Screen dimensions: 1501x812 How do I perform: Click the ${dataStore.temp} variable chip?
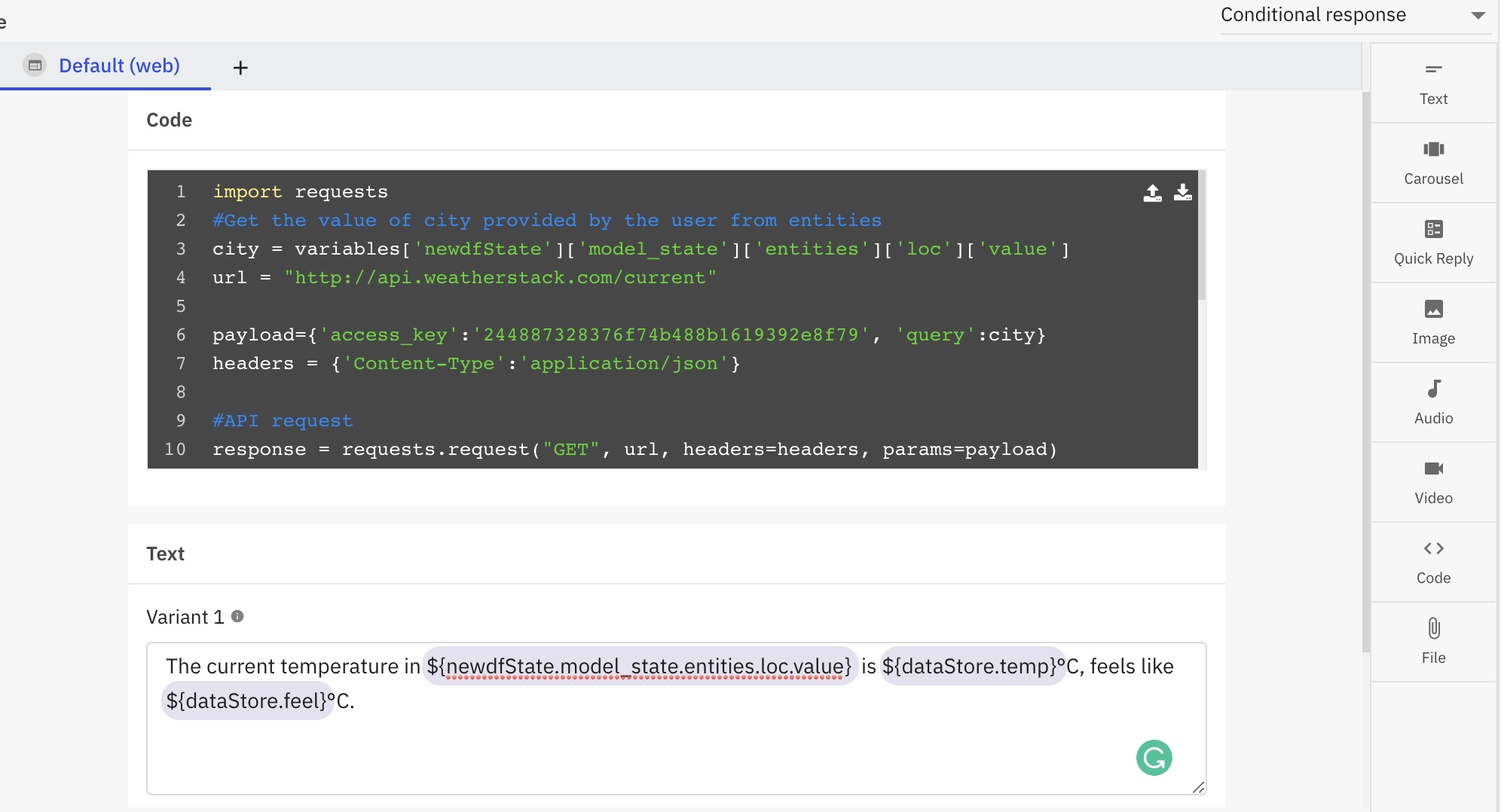[972, 666]
